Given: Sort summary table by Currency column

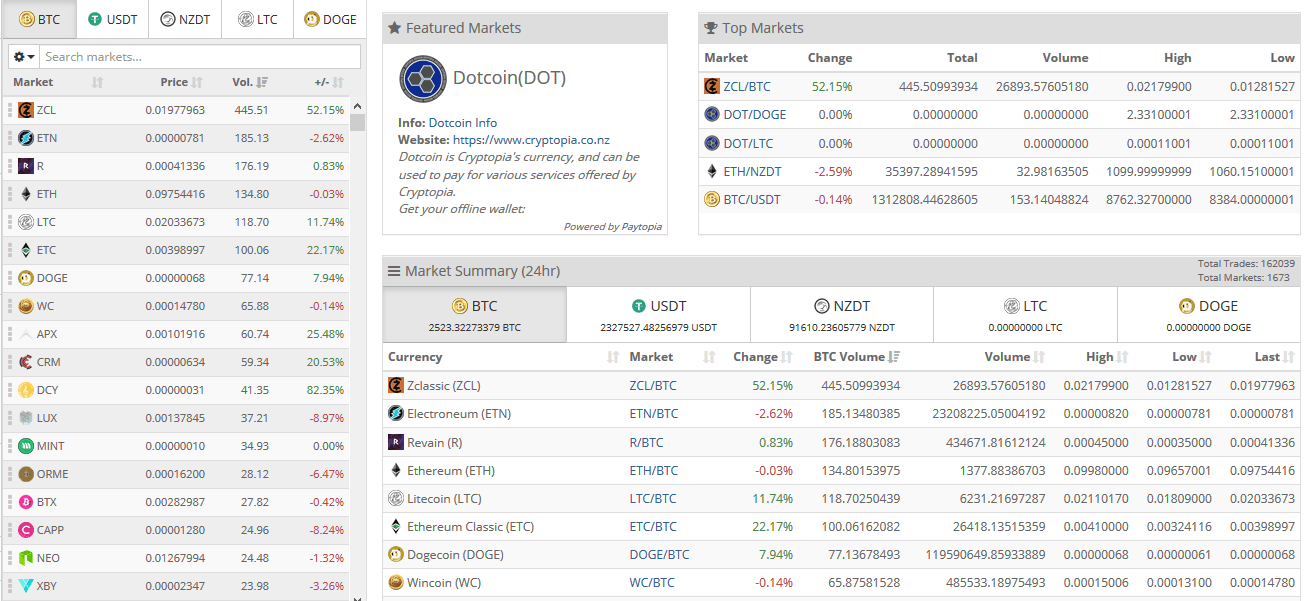Looking at the screenshot, I should pos(503,357).
